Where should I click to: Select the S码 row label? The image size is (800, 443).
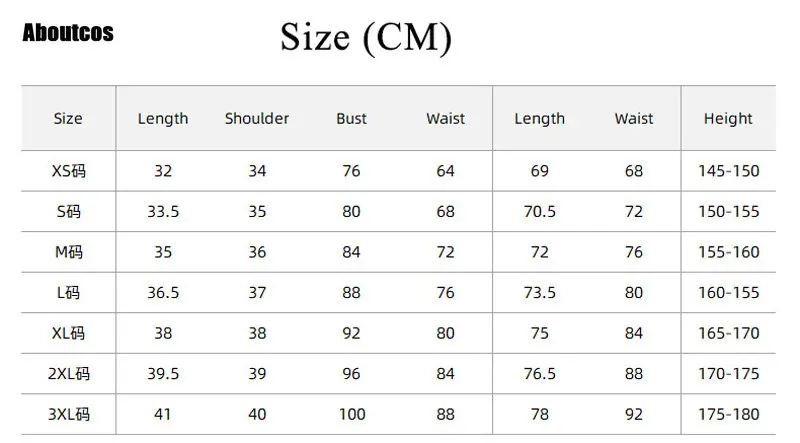69,212
